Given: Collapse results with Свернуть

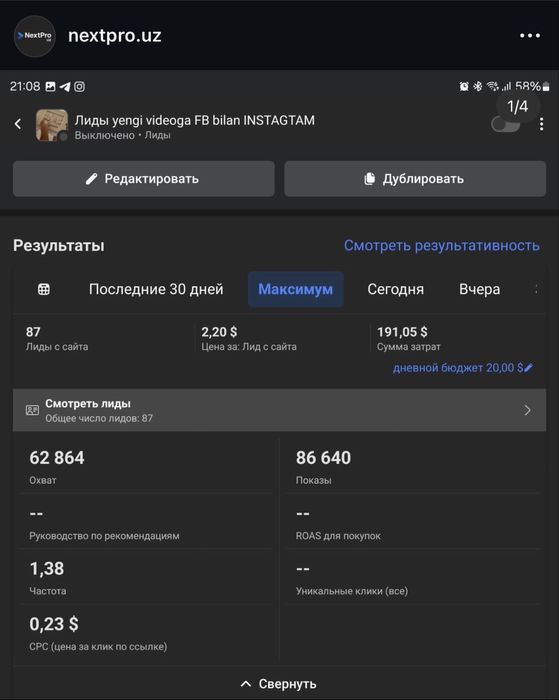Looking at the screenshot, I should pyautogui.click(x=279, y=684).
